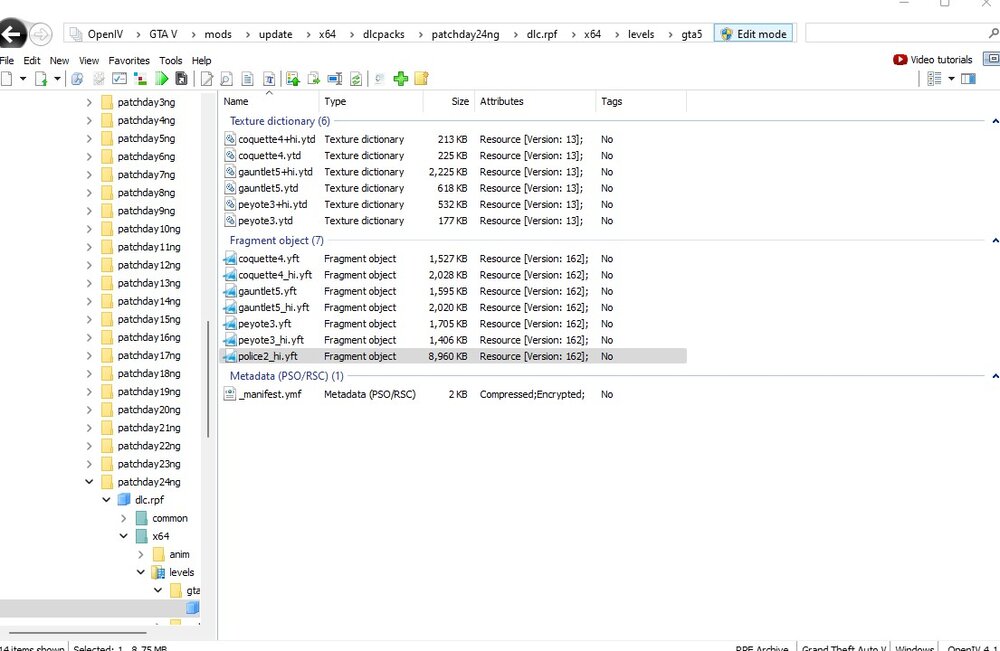Sort by Type column header

[371, 101]
